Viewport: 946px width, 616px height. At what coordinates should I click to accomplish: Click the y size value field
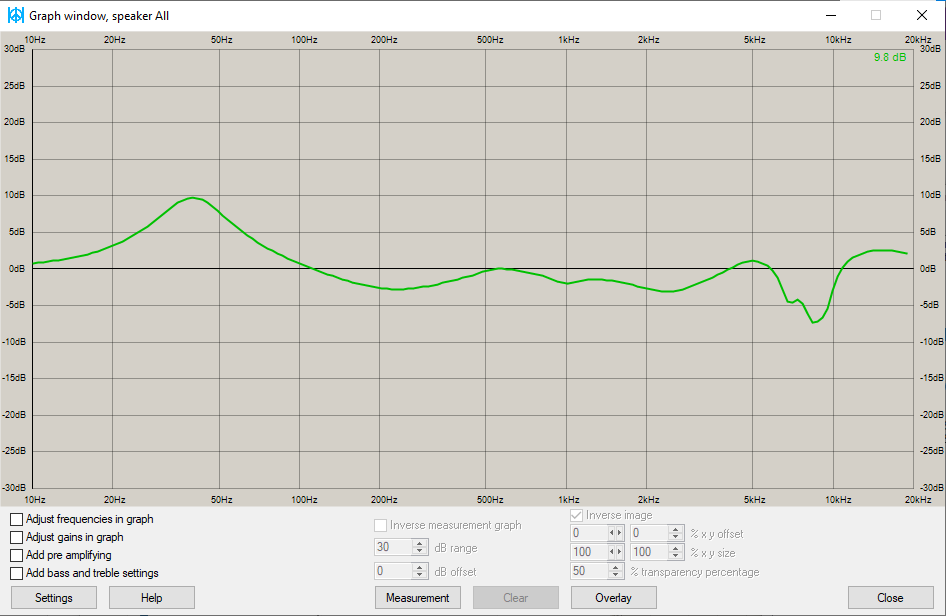tap(650, 552)
